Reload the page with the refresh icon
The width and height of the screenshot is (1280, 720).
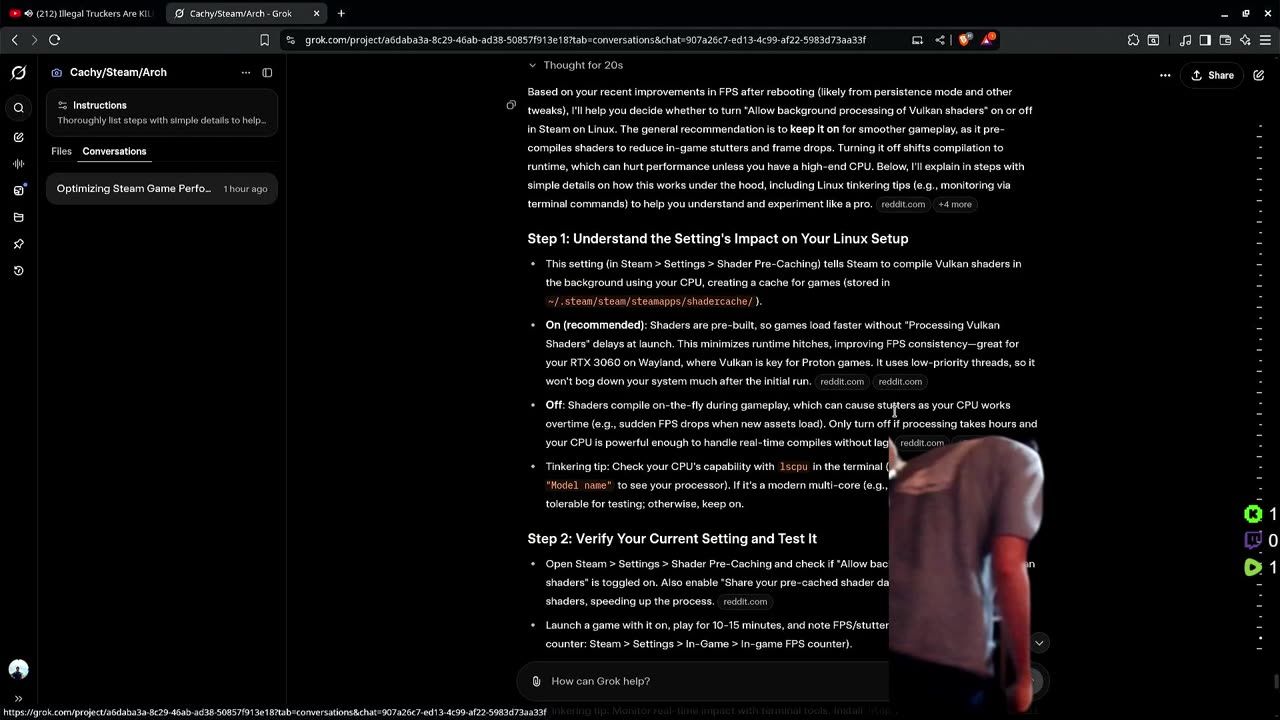tap(55, 40)
